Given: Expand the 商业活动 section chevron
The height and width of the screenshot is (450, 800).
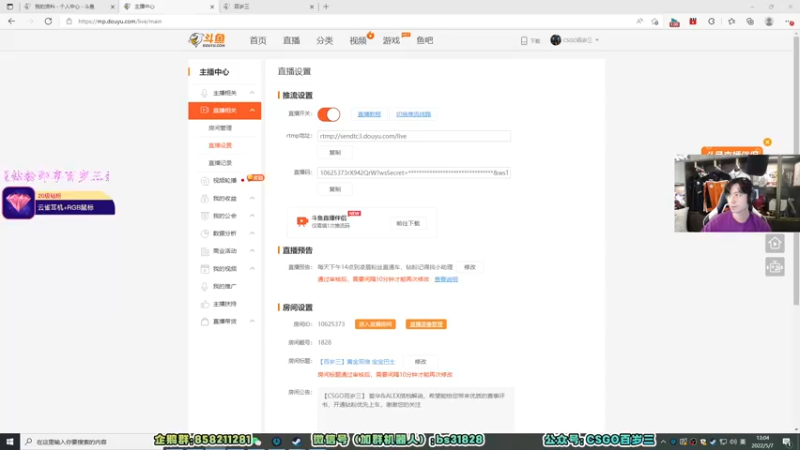Looking at the screenshot, I should [x=252, y=251].
